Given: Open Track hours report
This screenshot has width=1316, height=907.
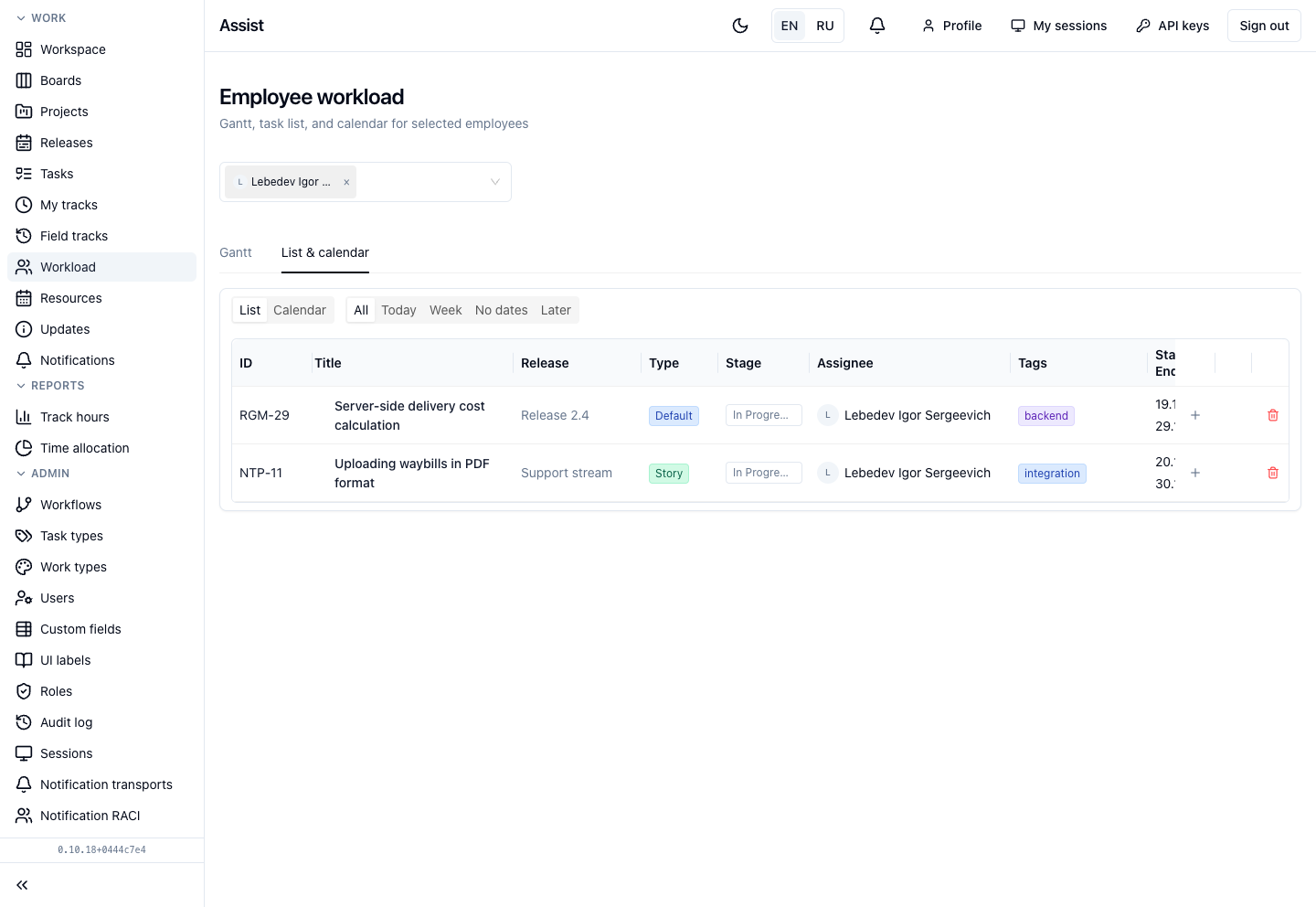Looking at the screenshot, I should point(101,417).
